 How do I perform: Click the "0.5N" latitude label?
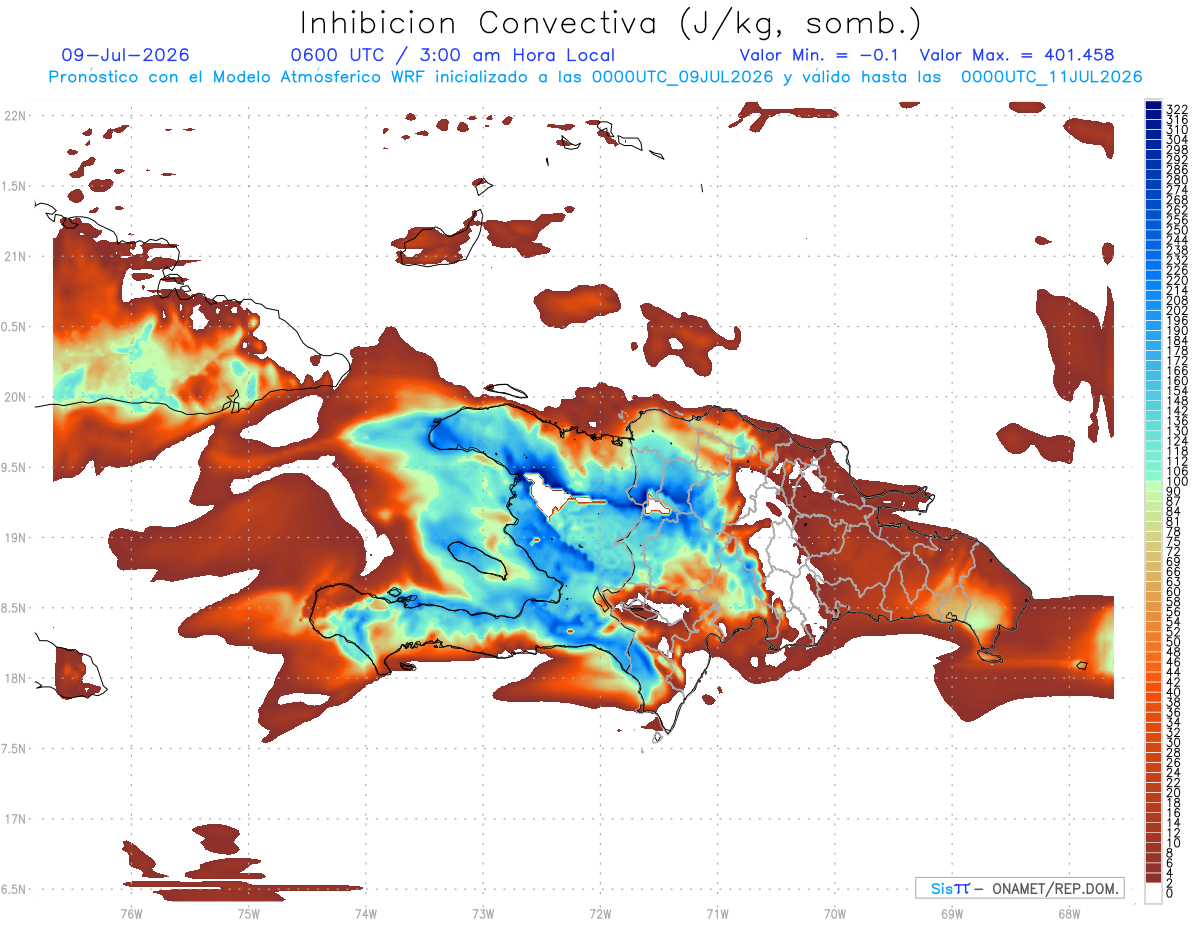pos(15,327)
